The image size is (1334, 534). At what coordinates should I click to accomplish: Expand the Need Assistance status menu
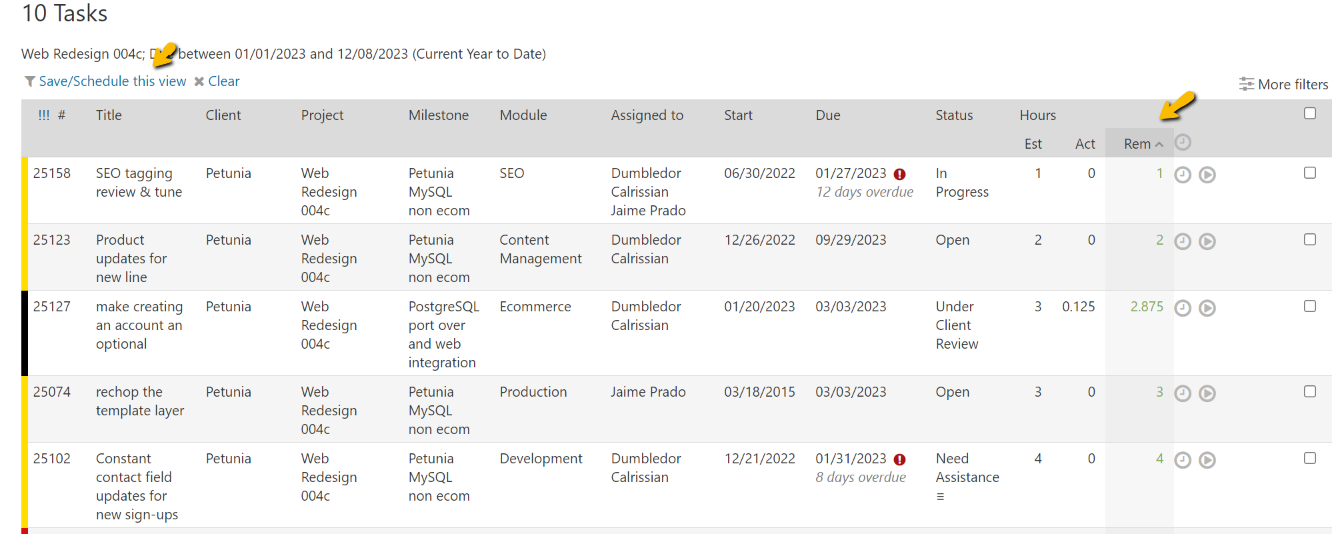[x=940, y=496]
